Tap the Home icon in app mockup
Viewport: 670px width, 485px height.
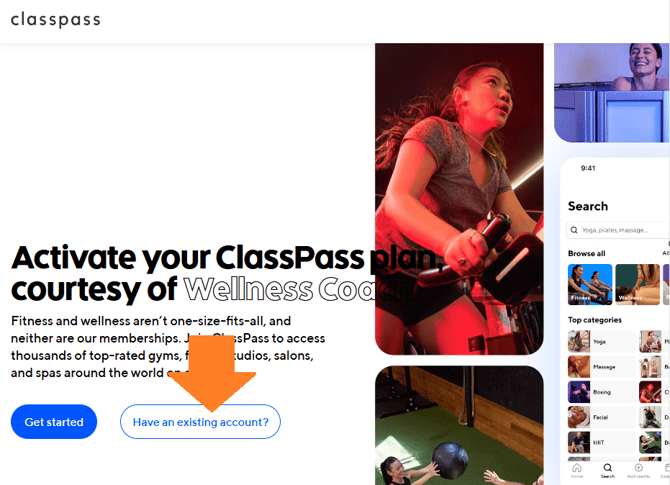577,467
